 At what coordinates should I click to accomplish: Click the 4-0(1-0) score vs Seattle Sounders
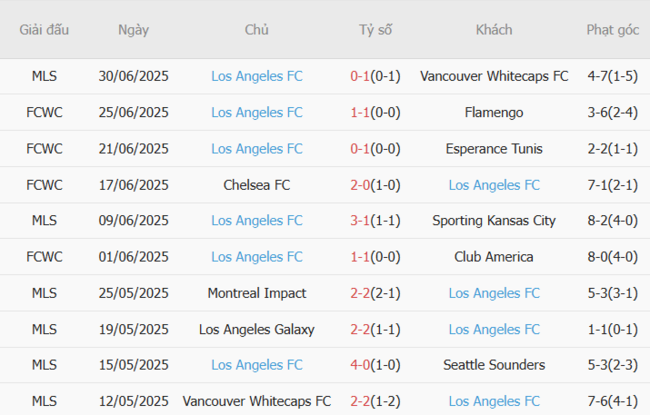tap(376, 365)
